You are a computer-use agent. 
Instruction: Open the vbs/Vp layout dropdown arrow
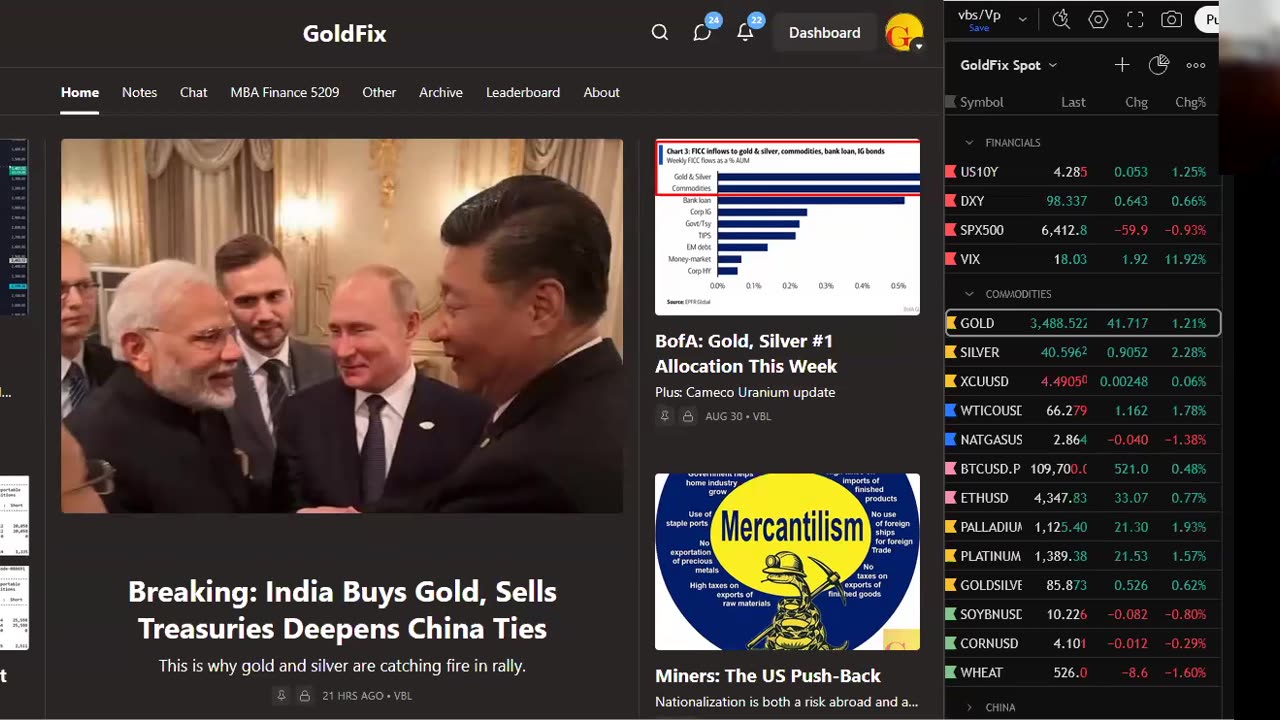point(1022,19)
